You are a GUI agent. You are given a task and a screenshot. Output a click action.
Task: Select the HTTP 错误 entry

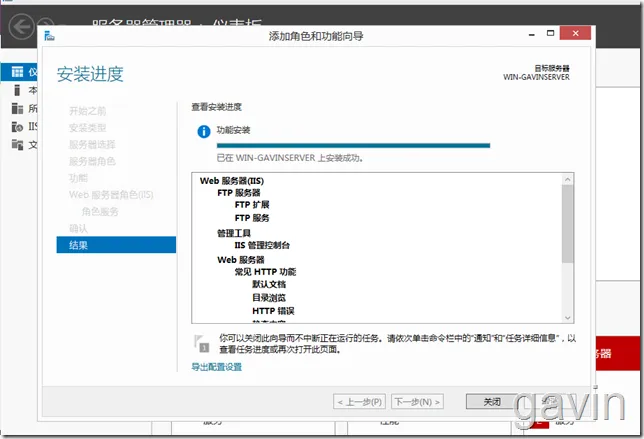273,311
